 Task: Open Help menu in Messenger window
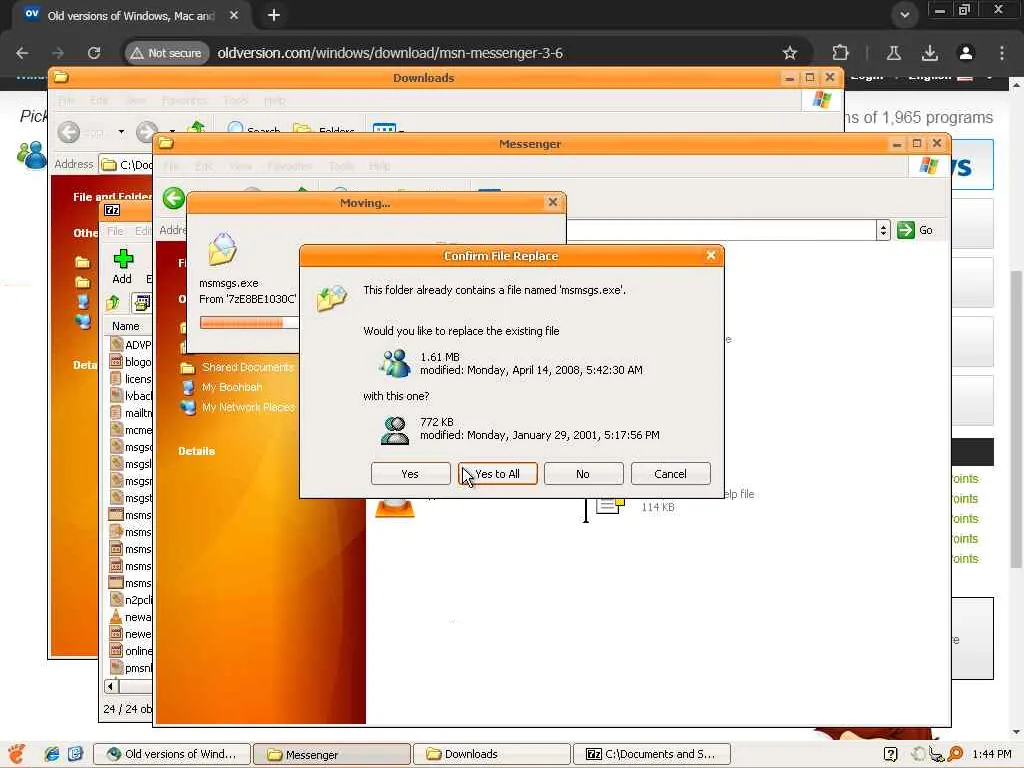pyautogui.click(x=379, y=167)
